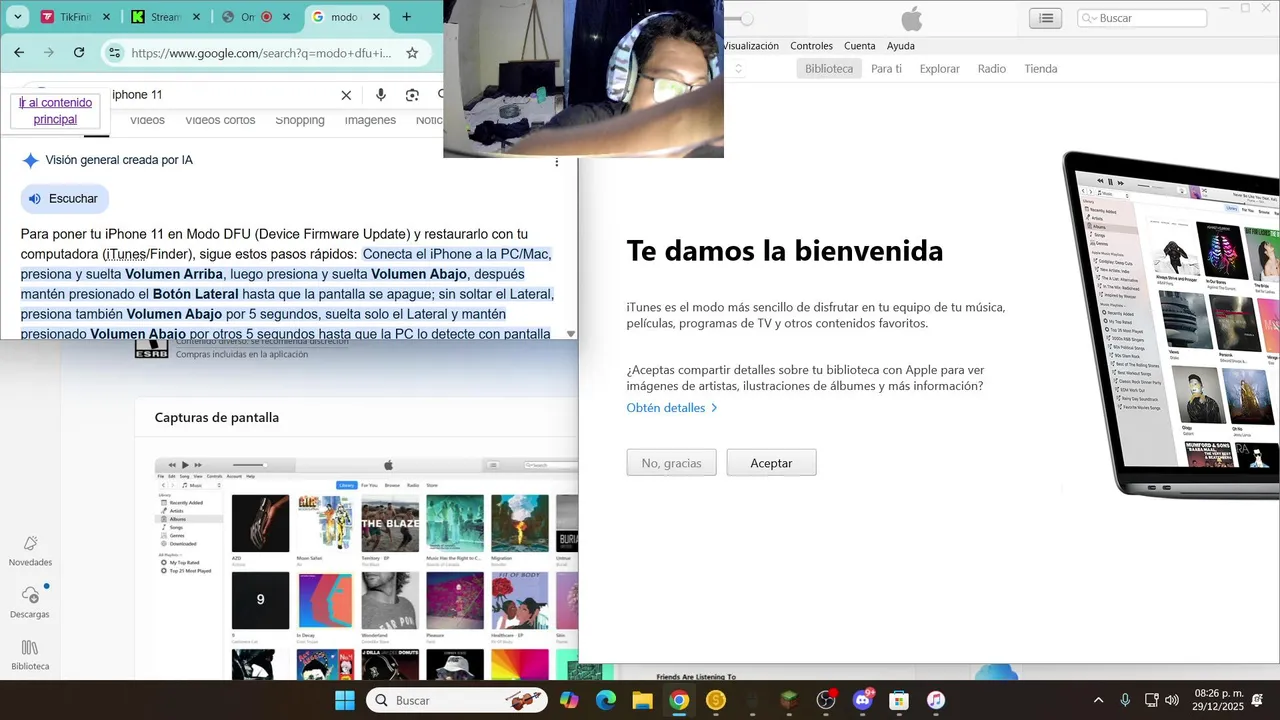Open Microsoft Store from the taskbar
1280x720 pixels.
pos(899,700)
